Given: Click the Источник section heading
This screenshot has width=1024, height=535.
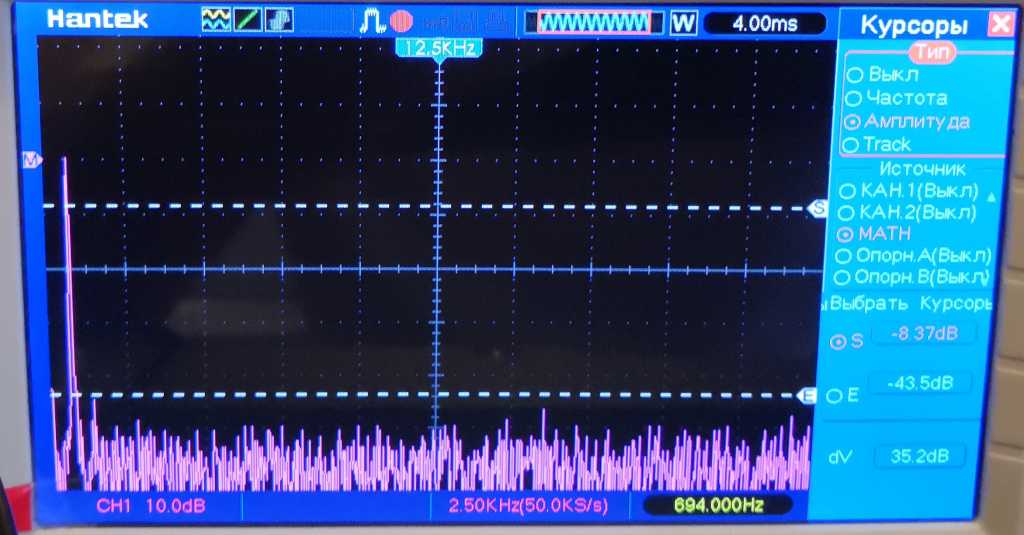Looking at the screenshot, I should (x=921, y=169).
